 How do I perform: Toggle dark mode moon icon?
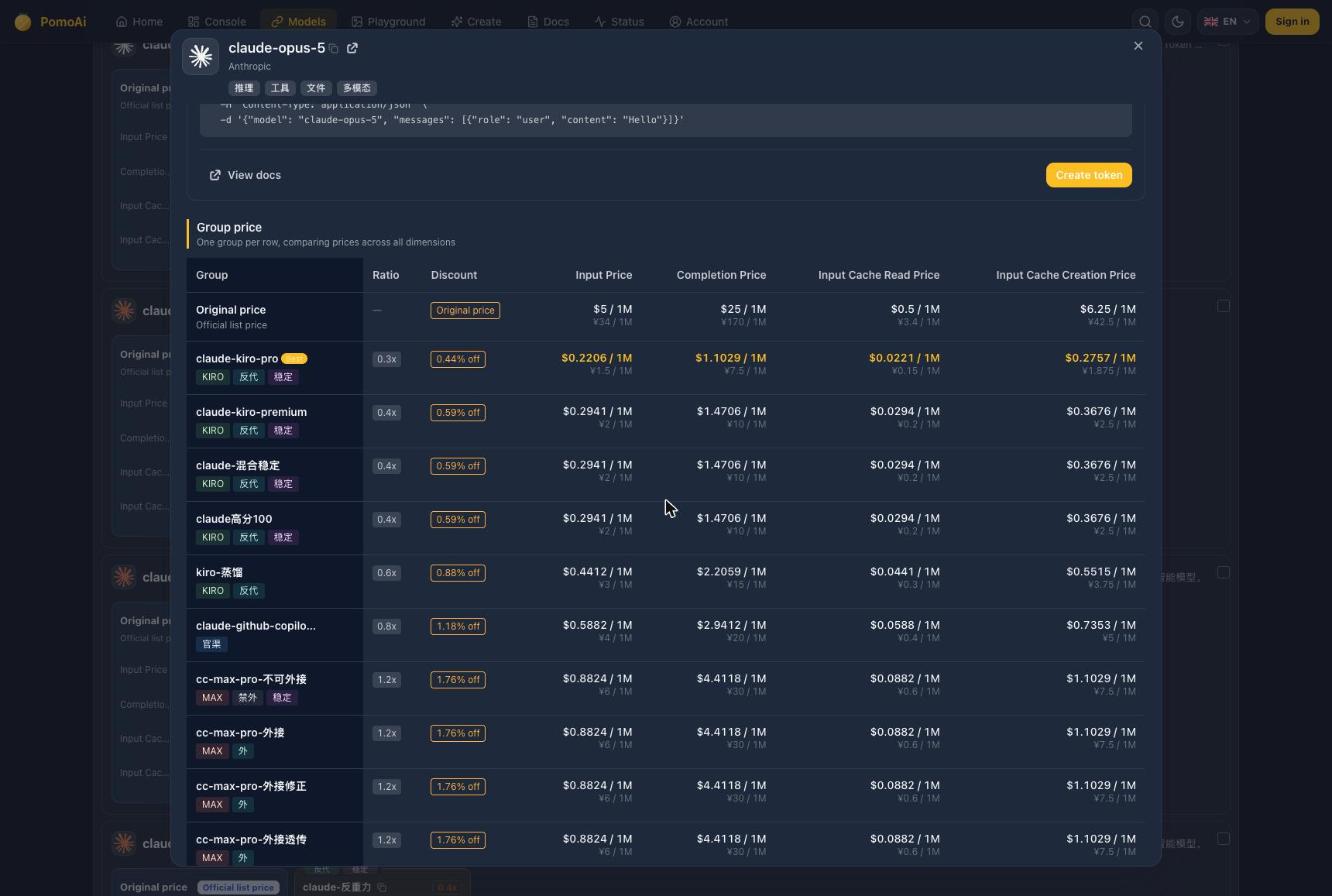1178,21
